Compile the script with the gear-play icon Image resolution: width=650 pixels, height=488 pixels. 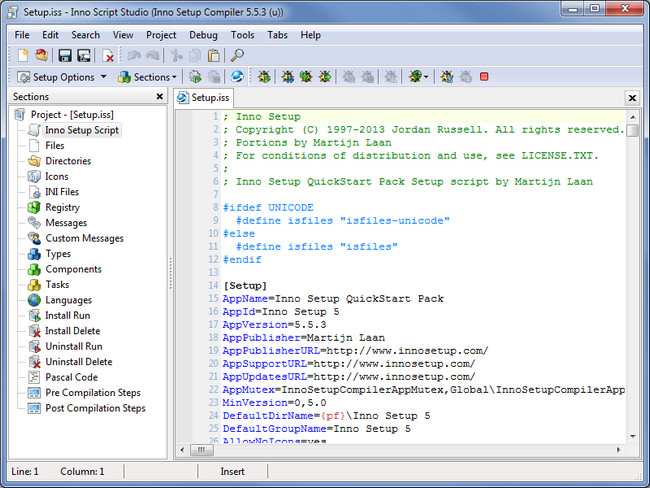point(195,77)
